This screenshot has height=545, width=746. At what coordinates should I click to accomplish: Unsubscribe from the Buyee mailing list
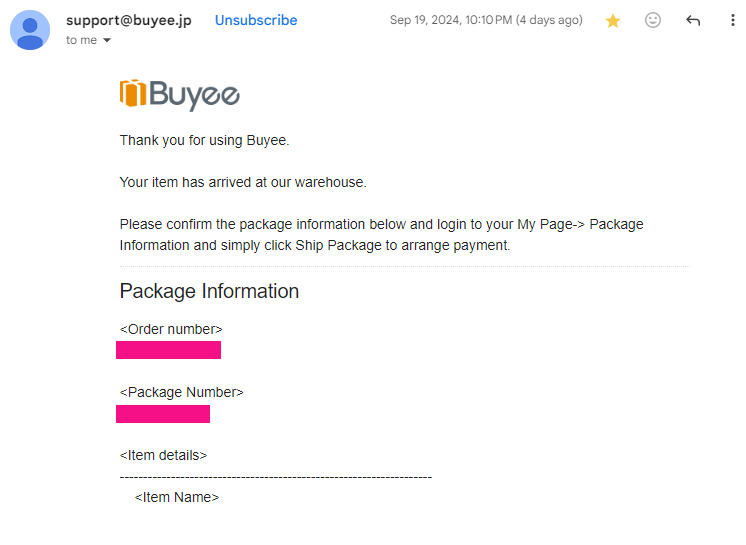coord(256,20)
